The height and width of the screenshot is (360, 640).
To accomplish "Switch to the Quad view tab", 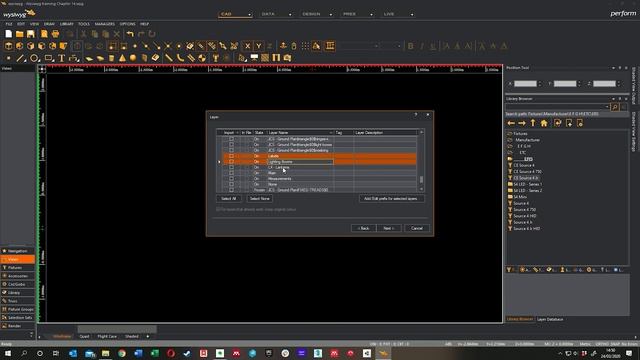I will (84, 337).
